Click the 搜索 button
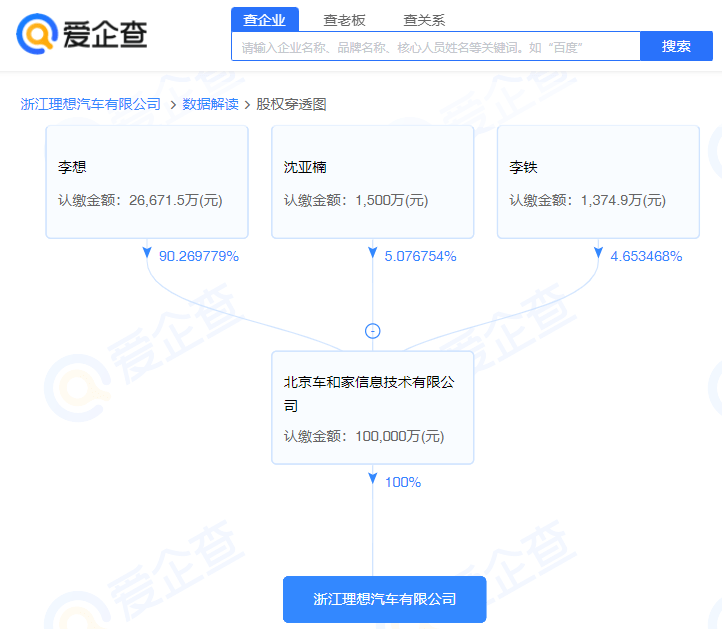 point(676,46)
